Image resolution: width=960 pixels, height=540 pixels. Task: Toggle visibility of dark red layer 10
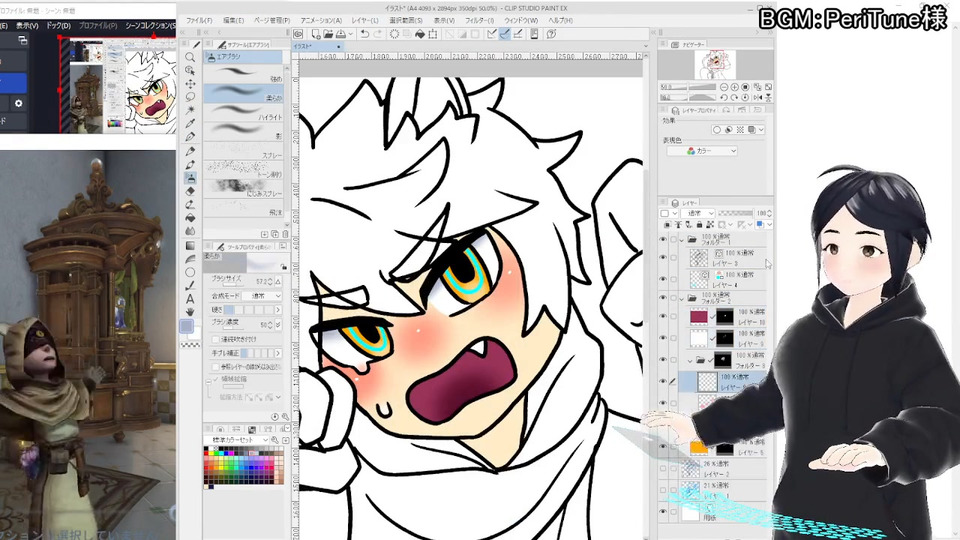point(663,317)
